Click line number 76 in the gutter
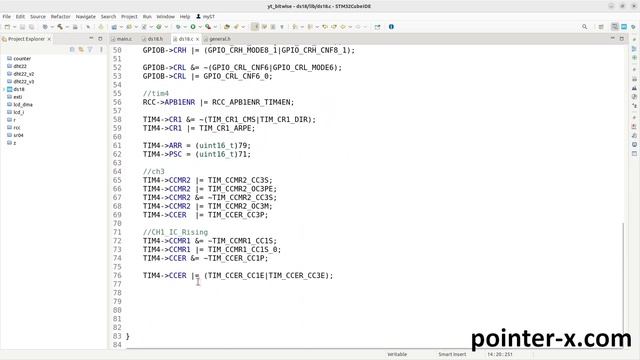 [x=117, y=276]
